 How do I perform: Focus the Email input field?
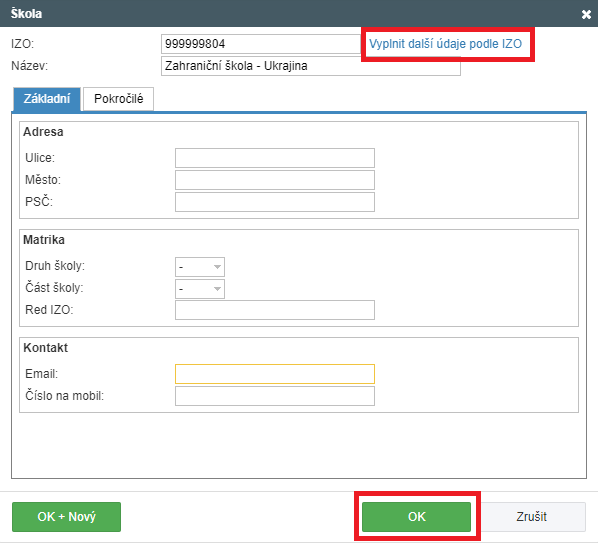275,374
